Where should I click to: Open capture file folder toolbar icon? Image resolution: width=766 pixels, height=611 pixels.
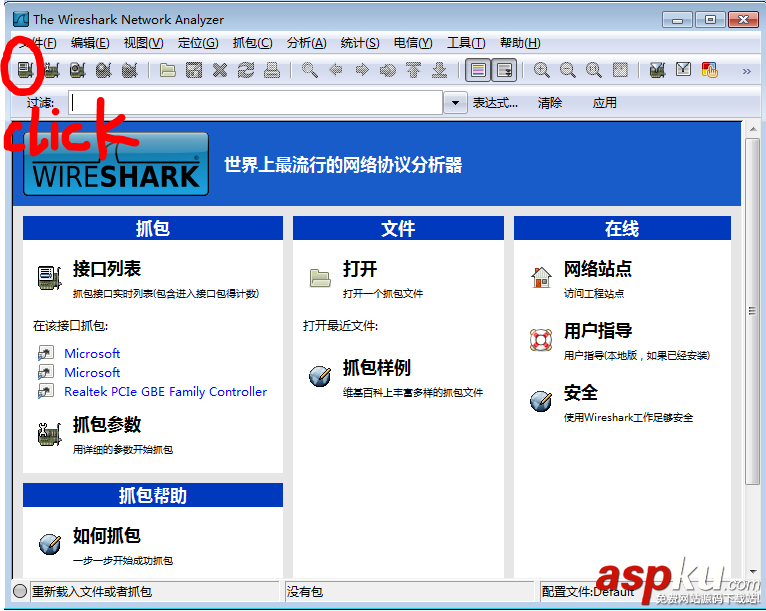pyautogui.click(x=168, y=70)
